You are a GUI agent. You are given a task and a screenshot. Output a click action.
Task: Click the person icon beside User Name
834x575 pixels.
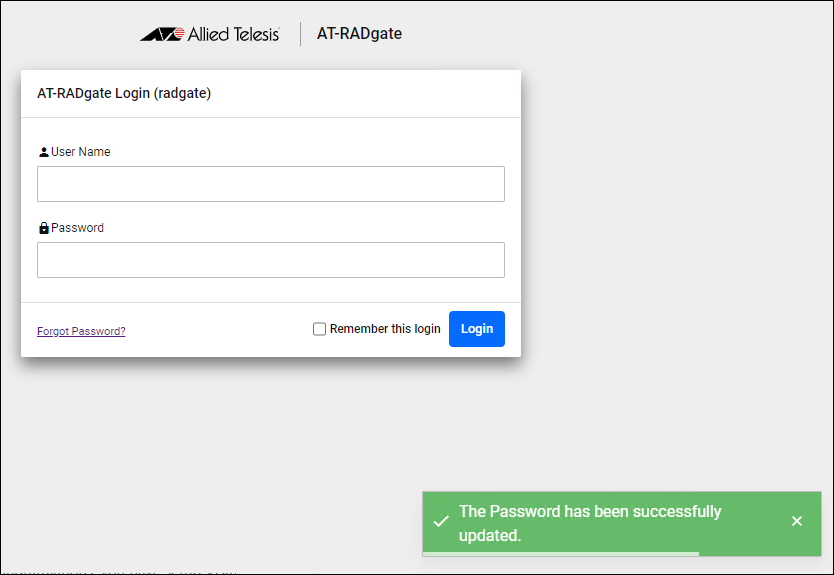point(43,152)
